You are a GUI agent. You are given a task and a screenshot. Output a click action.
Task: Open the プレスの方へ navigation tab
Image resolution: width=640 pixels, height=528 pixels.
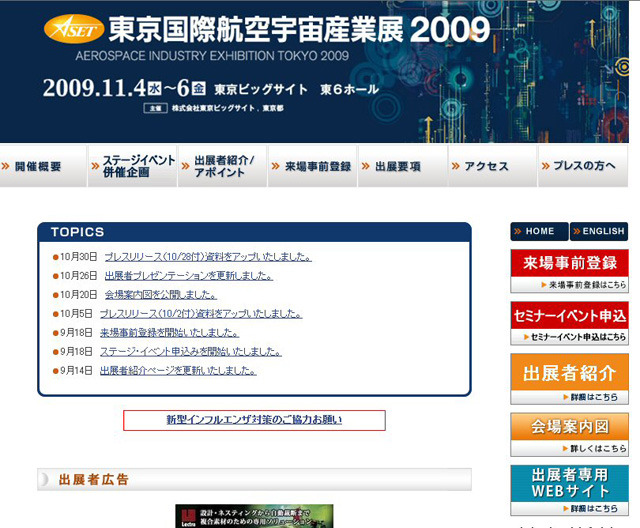tap(583, 166)
